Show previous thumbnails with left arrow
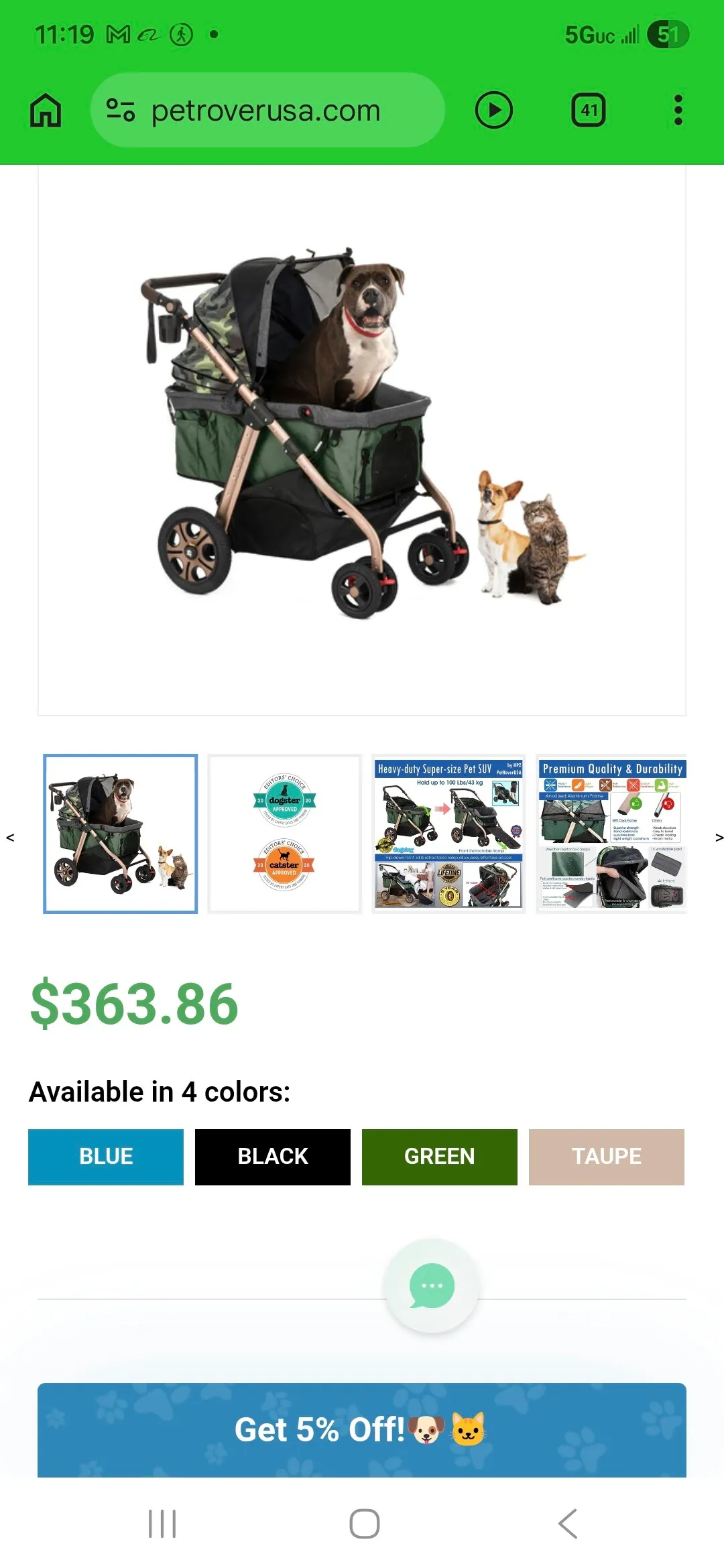The width and height of the screenshot is (724, 1568). [x=10, y=838]
